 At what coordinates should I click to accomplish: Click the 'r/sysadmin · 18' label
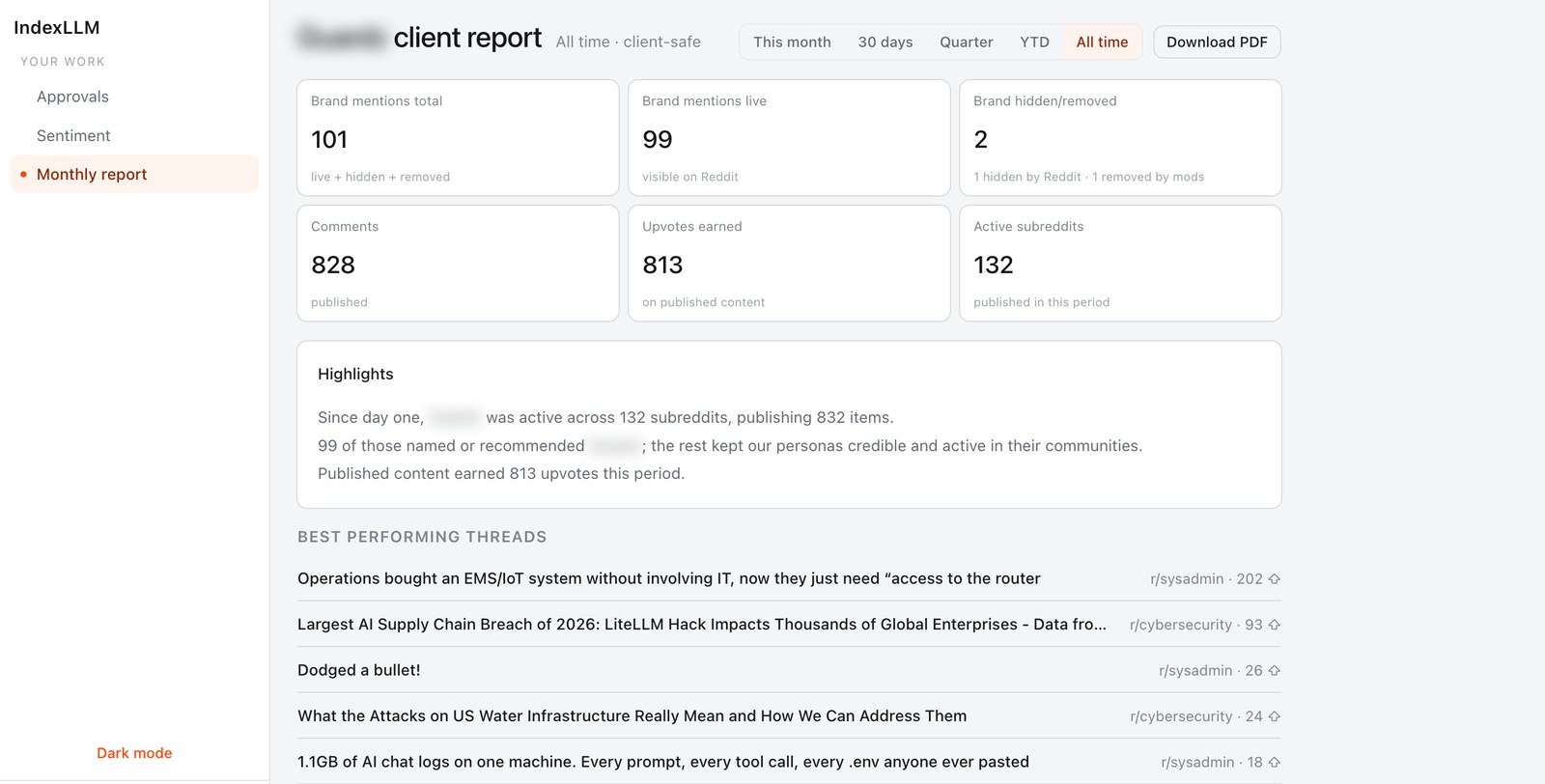1212,762
